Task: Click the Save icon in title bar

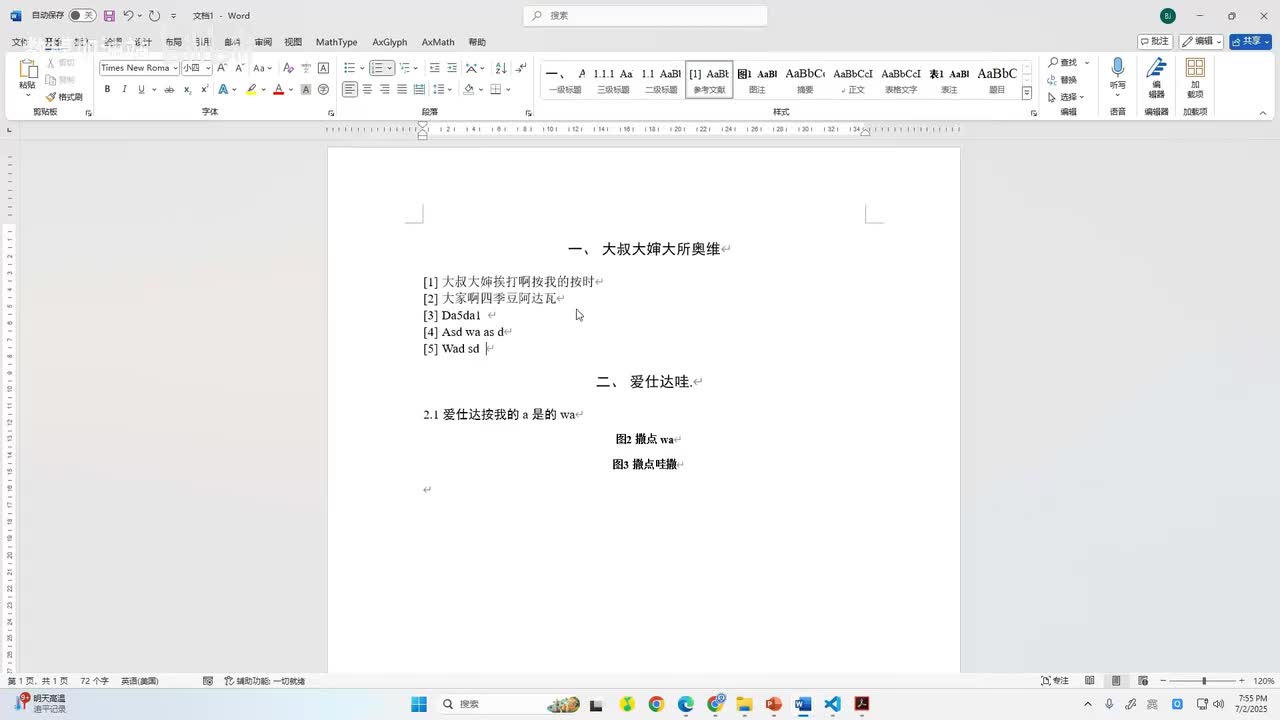Action: pyautogui.click(x=109, y=15)
